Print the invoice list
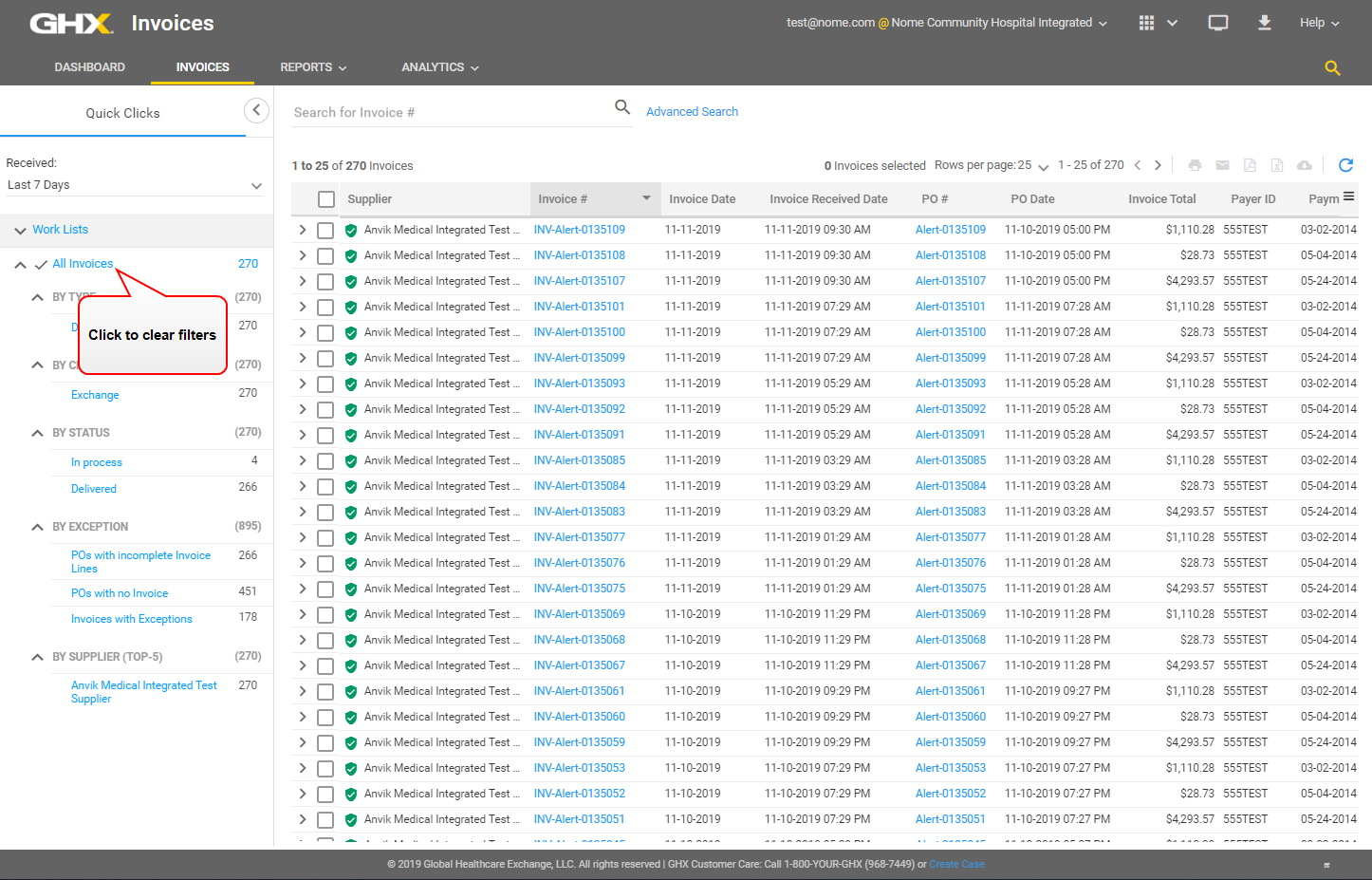The width and height of the screenshot is (1372, 880). click(1195, 164)
